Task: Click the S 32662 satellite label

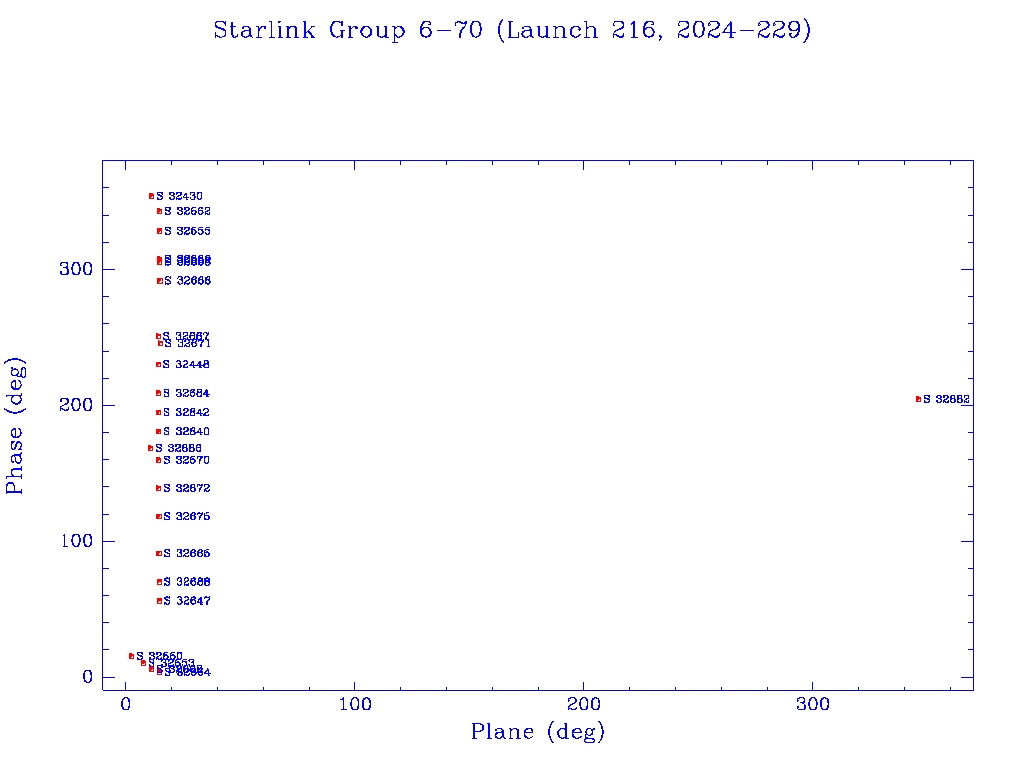Action: [x=187, y=211]
